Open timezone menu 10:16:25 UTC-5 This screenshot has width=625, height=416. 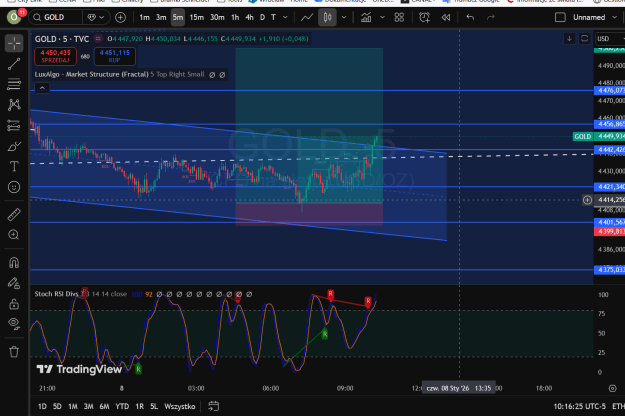(579, 406)
